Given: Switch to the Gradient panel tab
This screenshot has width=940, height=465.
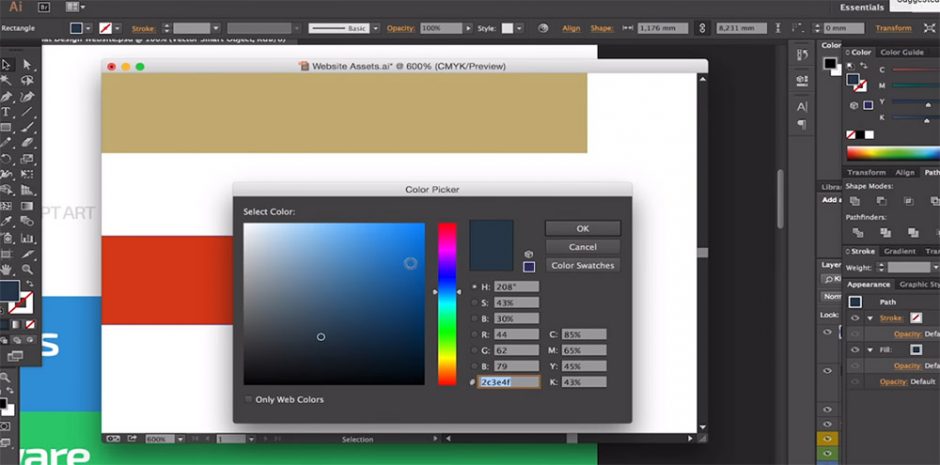Looking at the screenshot, I should [901, 251].
